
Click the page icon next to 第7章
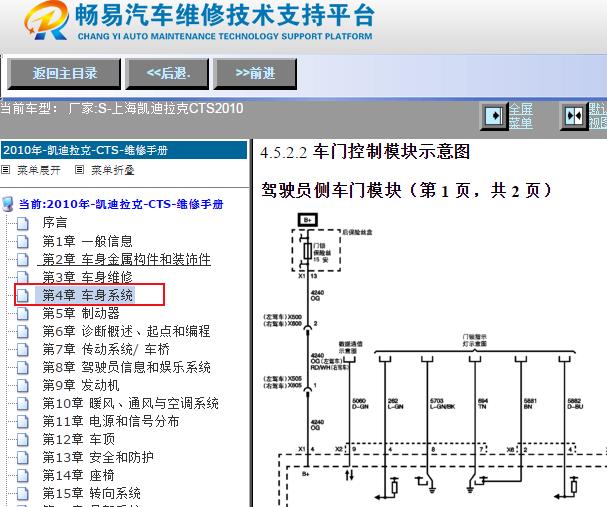click(23, 350)
